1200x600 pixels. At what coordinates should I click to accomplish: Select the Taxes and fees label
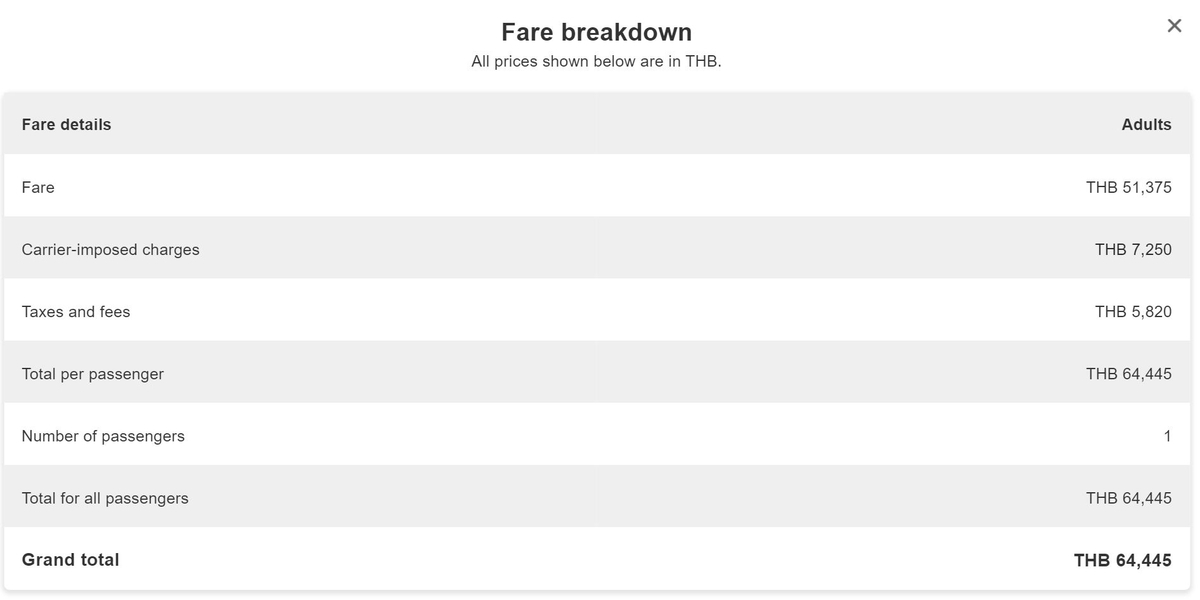coord(76,312)
